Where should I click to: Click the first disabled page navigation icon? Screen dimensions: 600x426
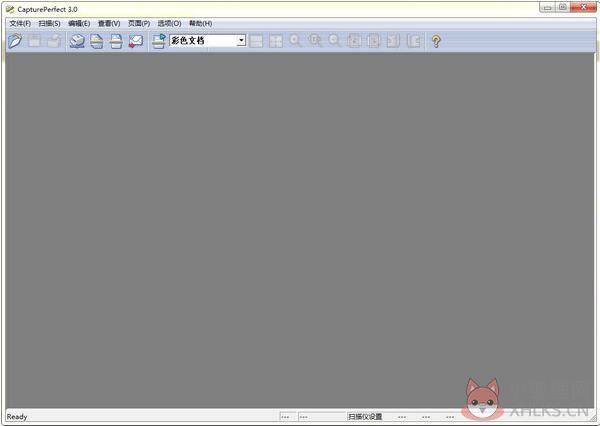(354, 41)
